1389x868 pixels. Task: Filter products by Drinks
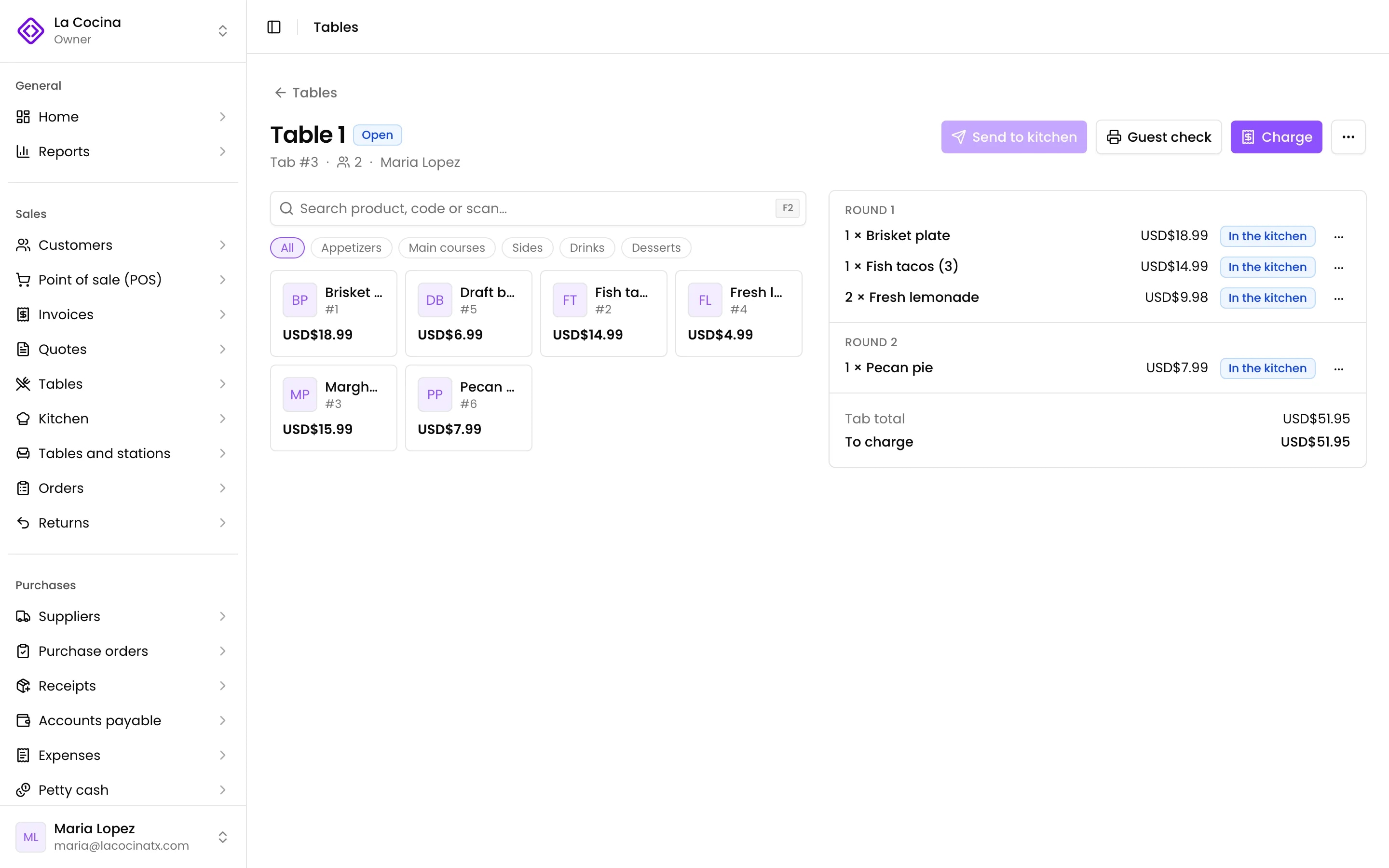586,248
